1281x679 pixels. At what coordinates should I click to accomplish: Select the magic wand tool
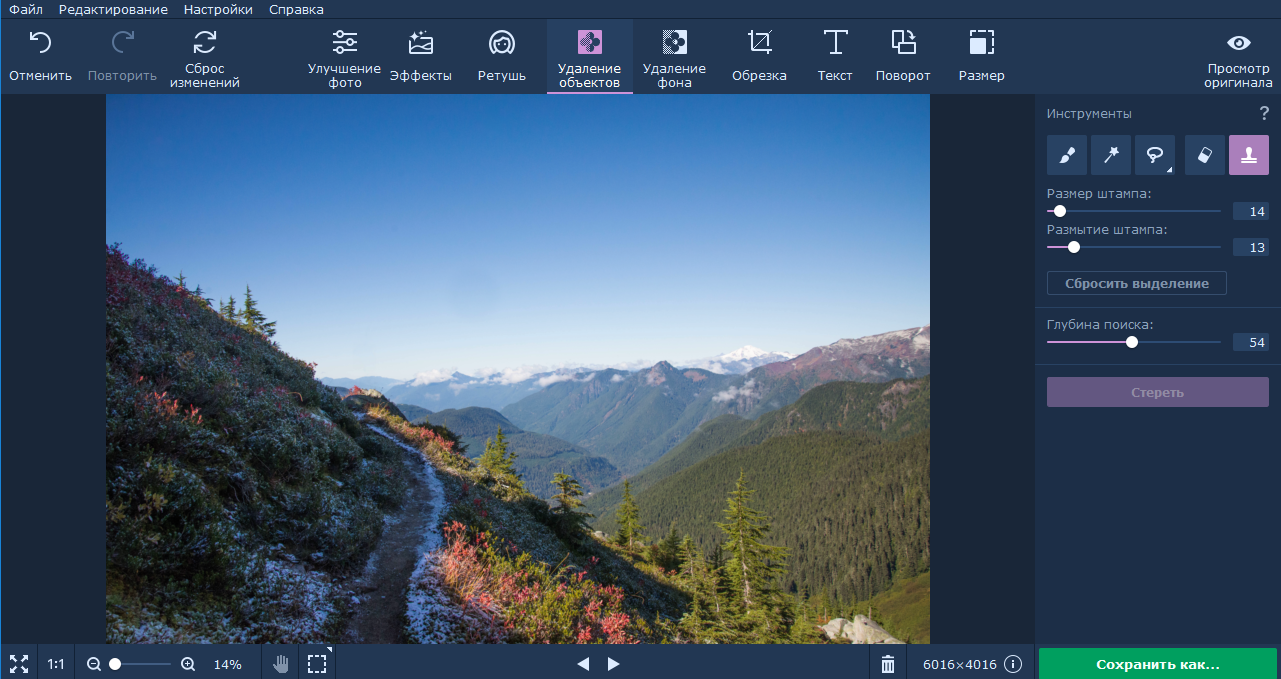pyautogui.click(x=1110, y=155)
